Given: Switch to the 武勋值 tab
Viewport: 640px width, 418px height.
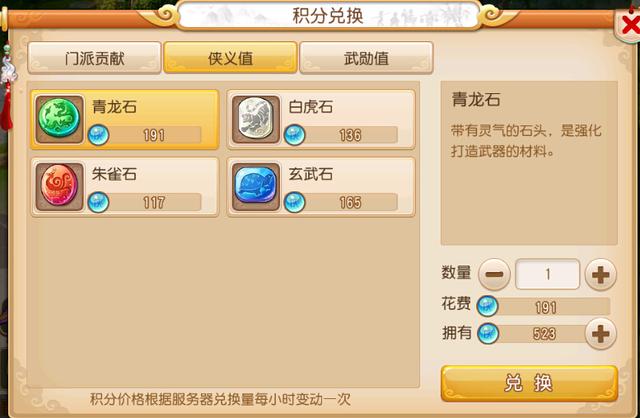Looking at the screenshot, I should pos(366,58).
